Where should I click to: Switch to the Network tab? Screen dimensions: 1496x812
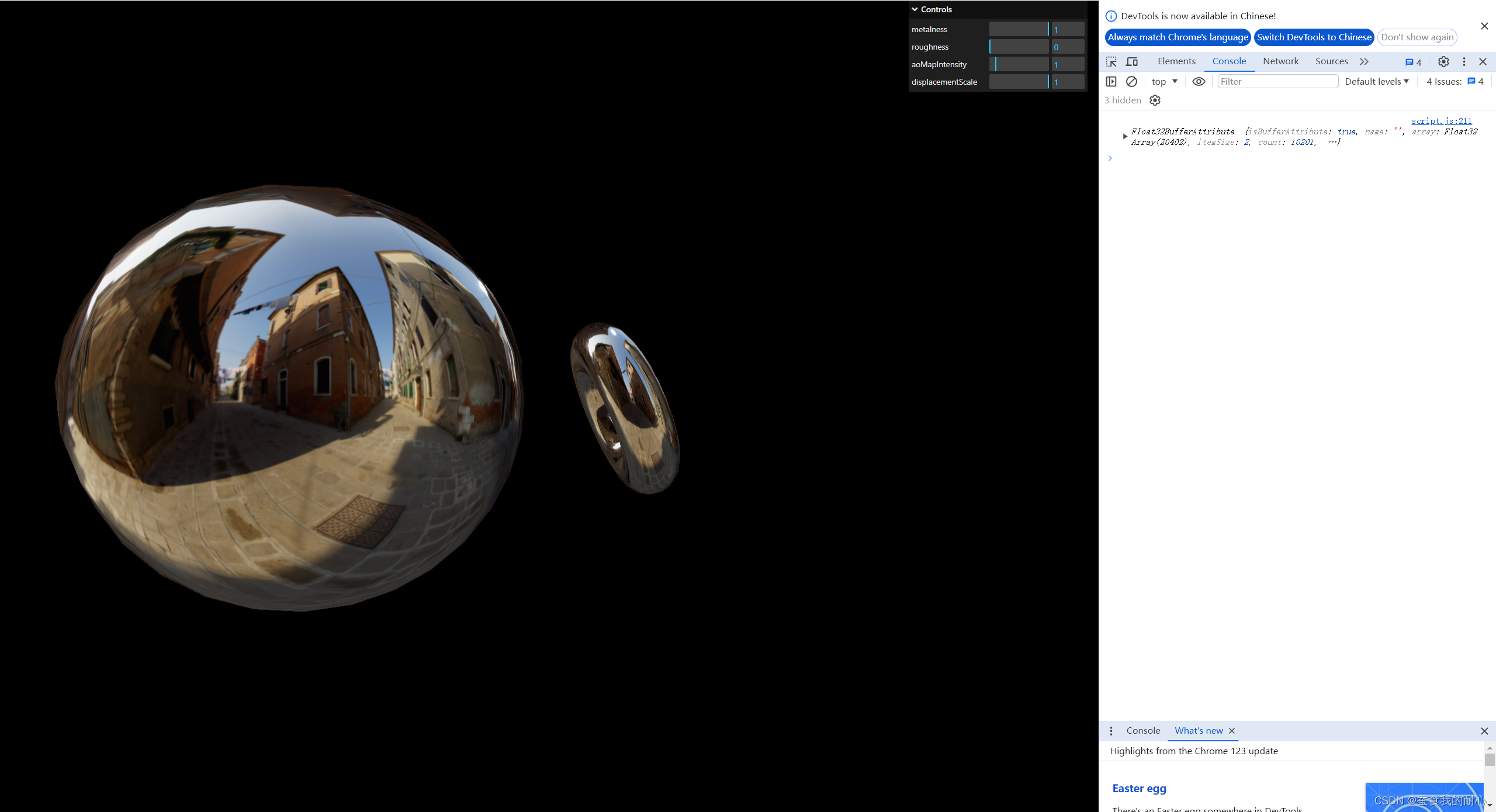1280,61
